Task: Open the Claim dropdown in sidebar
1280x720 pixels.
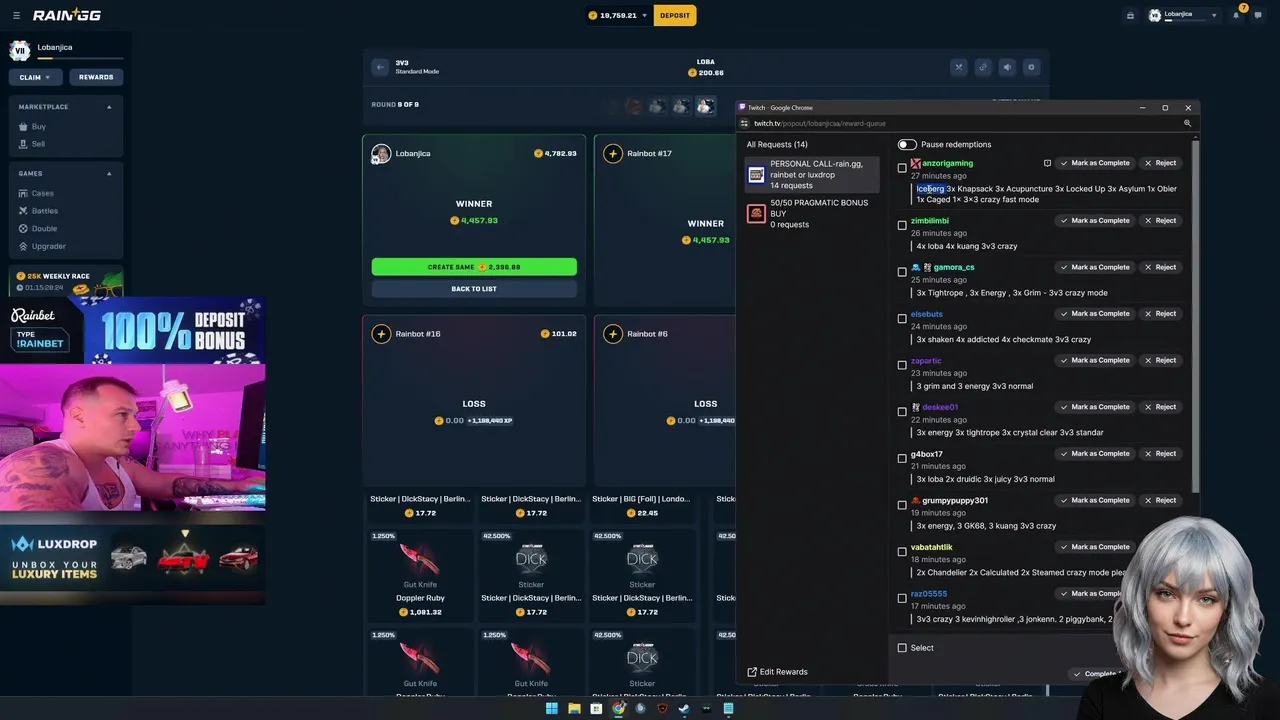Action: coord(35,77)
